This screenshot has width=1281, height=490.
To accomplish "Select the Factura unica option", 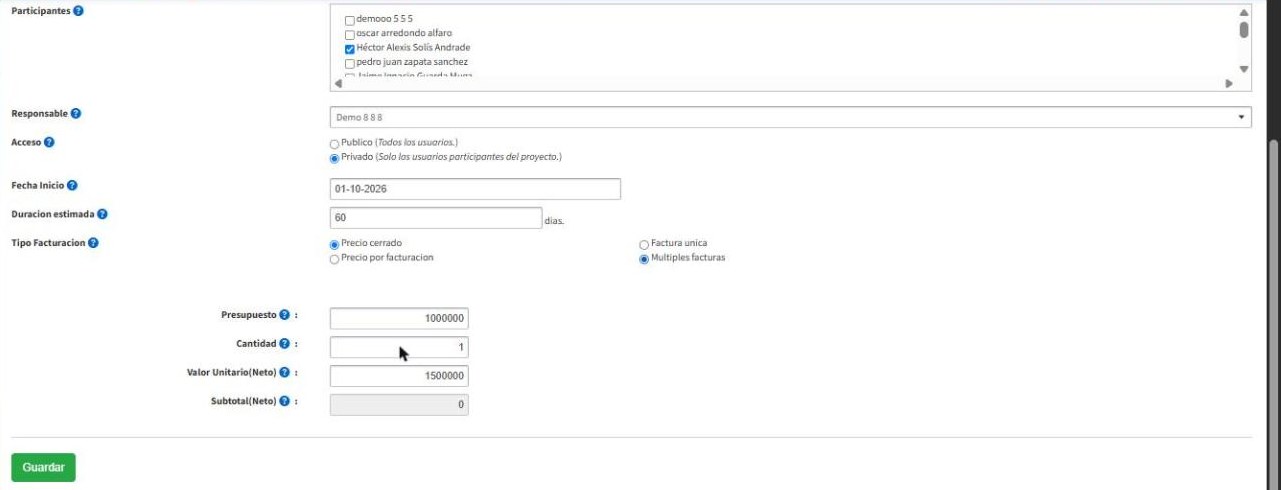I will pos(644,244).
